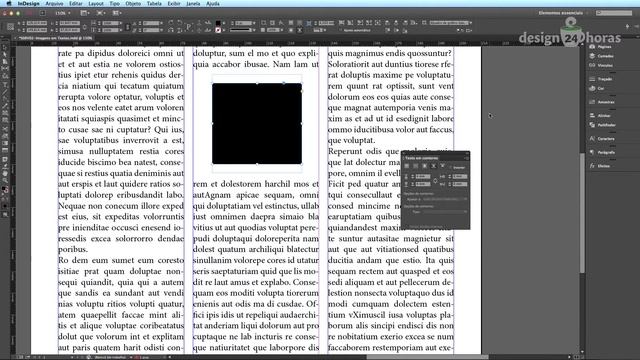Open the Layout menu
The image size is (640, 360).
(96, 3)
